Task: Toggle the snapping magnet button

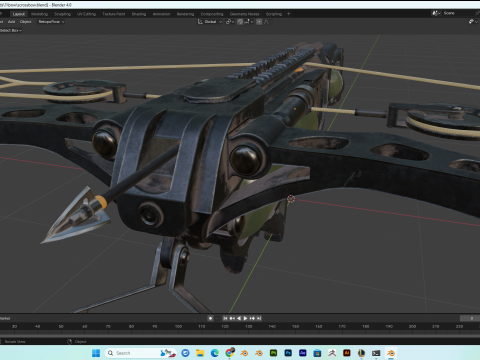Action: click(x=240, y=22)
